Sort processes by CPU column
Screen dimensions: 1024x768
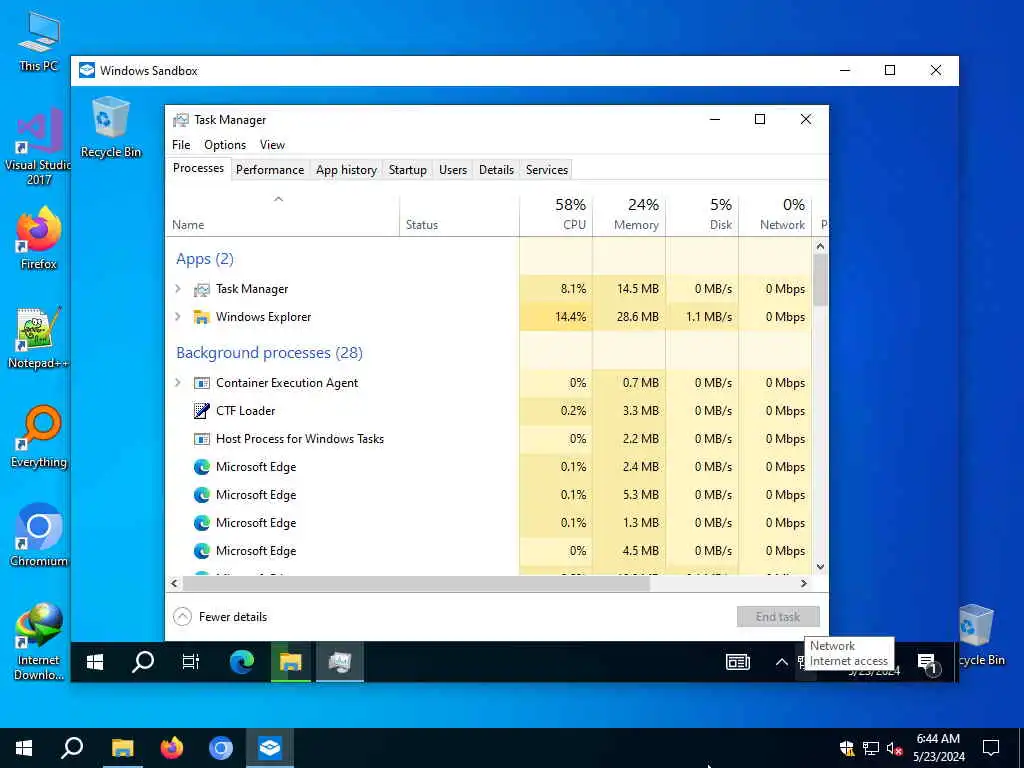pos(556,214)
